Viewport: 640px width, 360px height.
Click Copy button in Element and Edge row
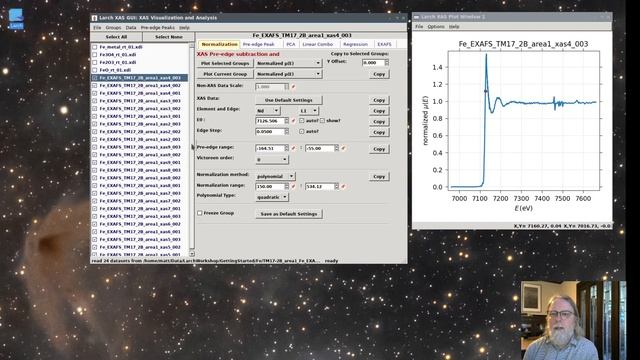click(x=379, y=111)
